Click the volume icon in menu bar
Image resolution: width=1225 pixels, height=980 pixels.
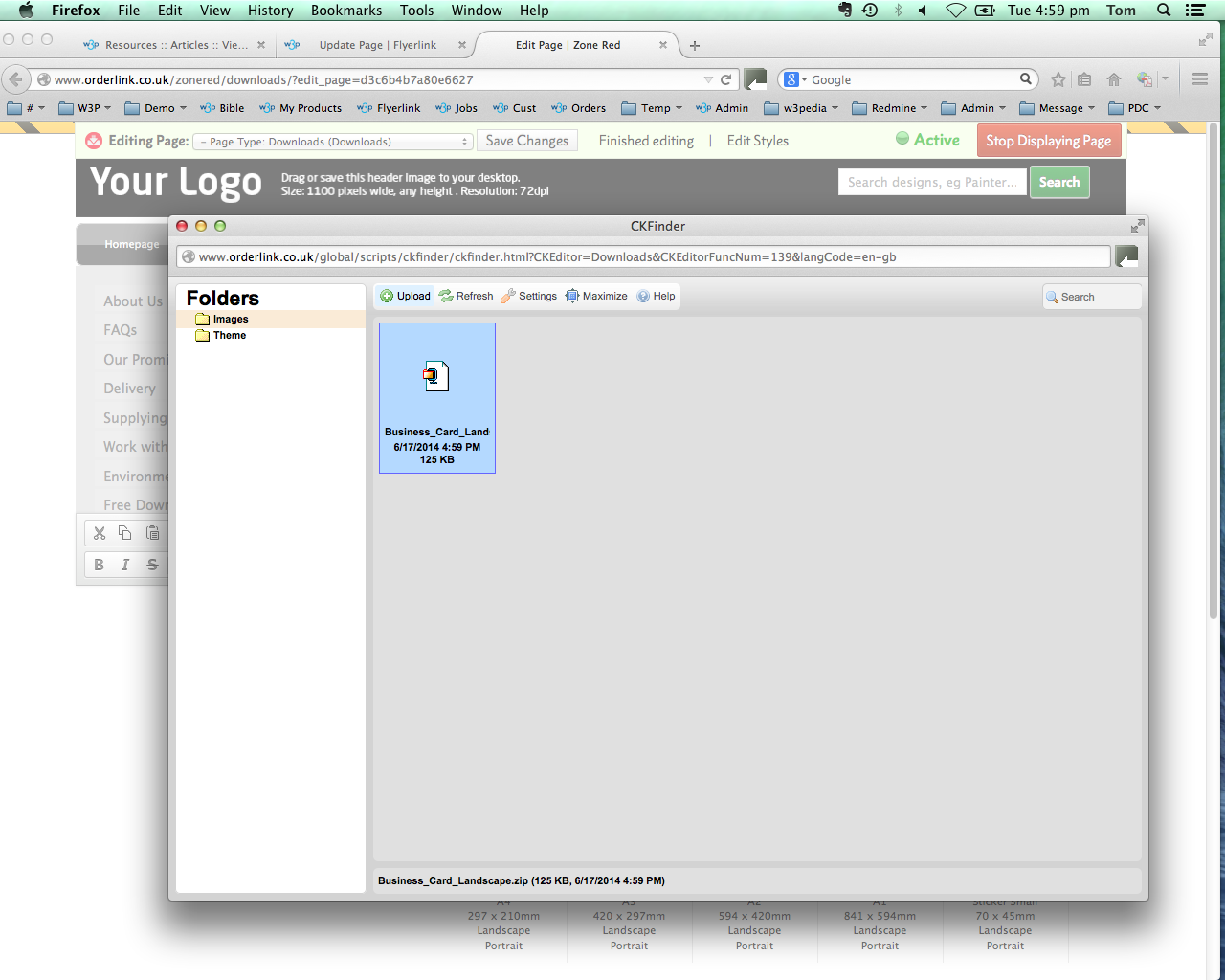point(923,11)
